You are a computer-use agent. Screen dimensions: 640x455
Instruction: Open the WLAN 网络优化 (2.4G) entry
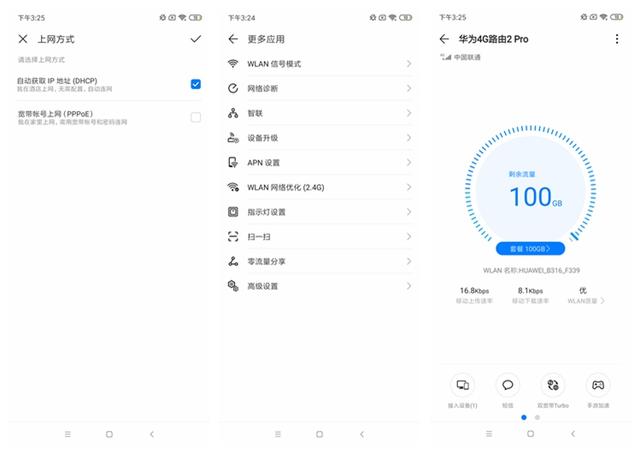pyautogui.click(x=319, y=187)
